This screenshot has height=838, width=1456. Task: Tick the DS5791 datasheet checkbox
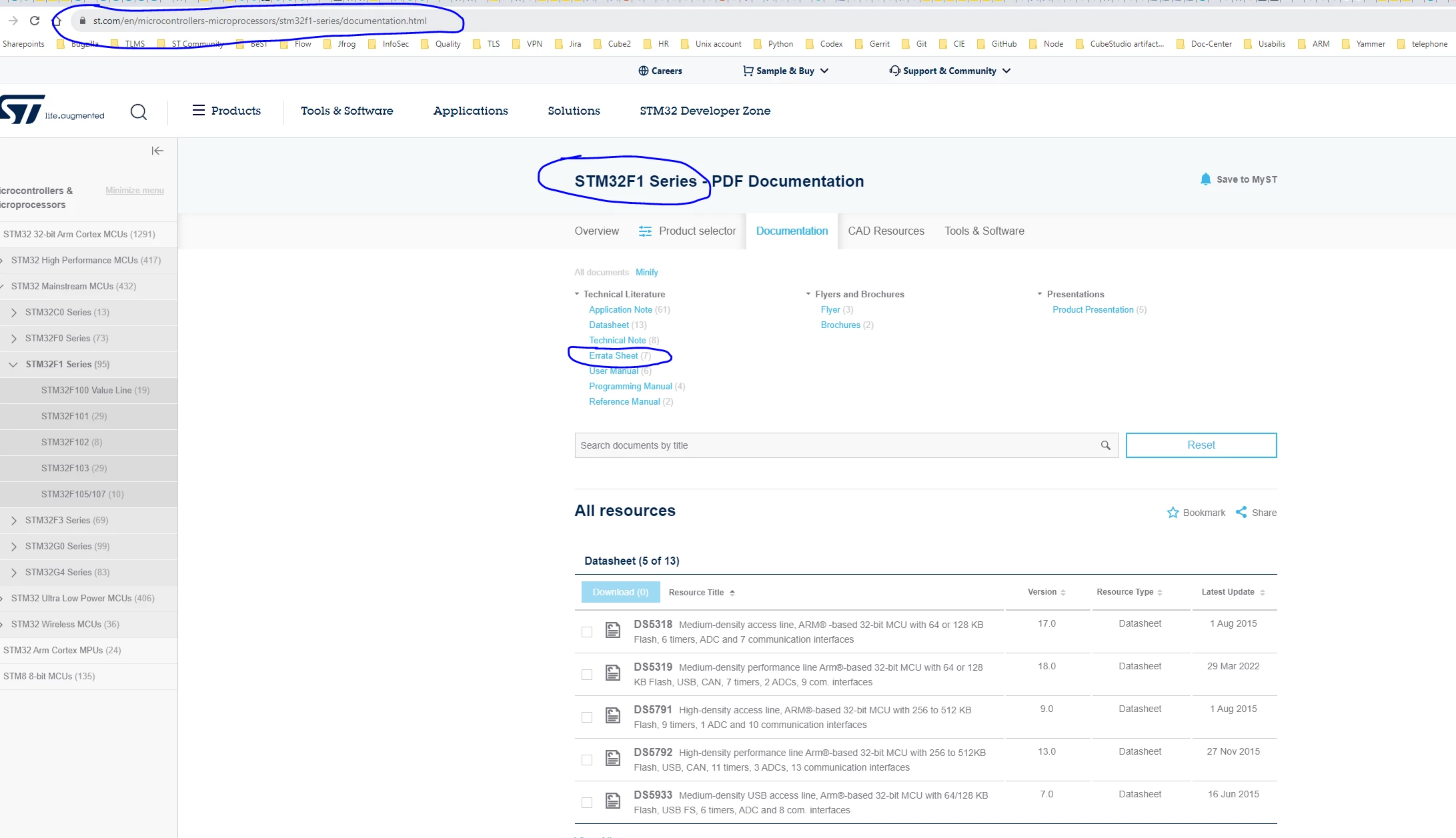(587, 717)
